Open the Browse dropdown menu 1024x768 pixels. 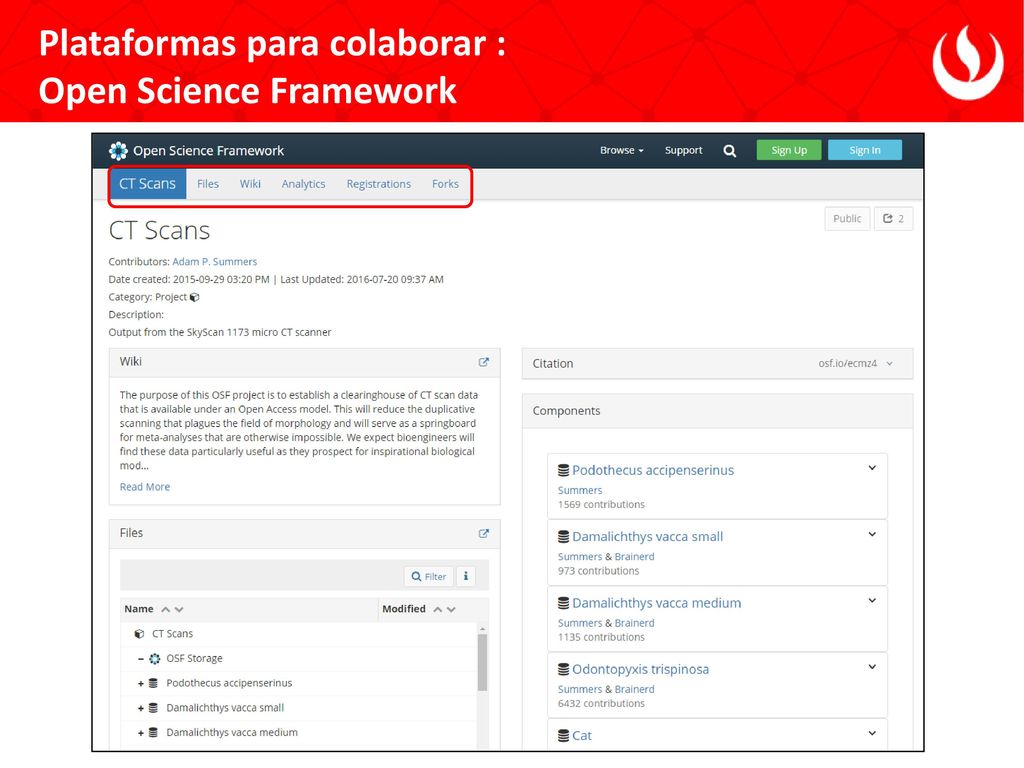pos(622,150)
